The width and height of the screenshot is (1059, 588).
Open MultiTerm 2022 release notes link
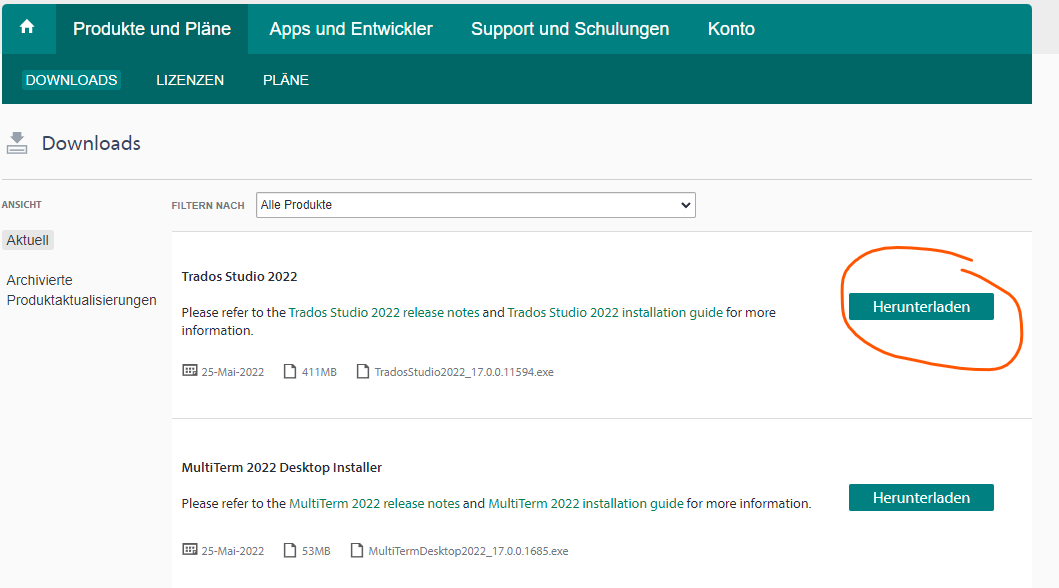click(374, 504)
